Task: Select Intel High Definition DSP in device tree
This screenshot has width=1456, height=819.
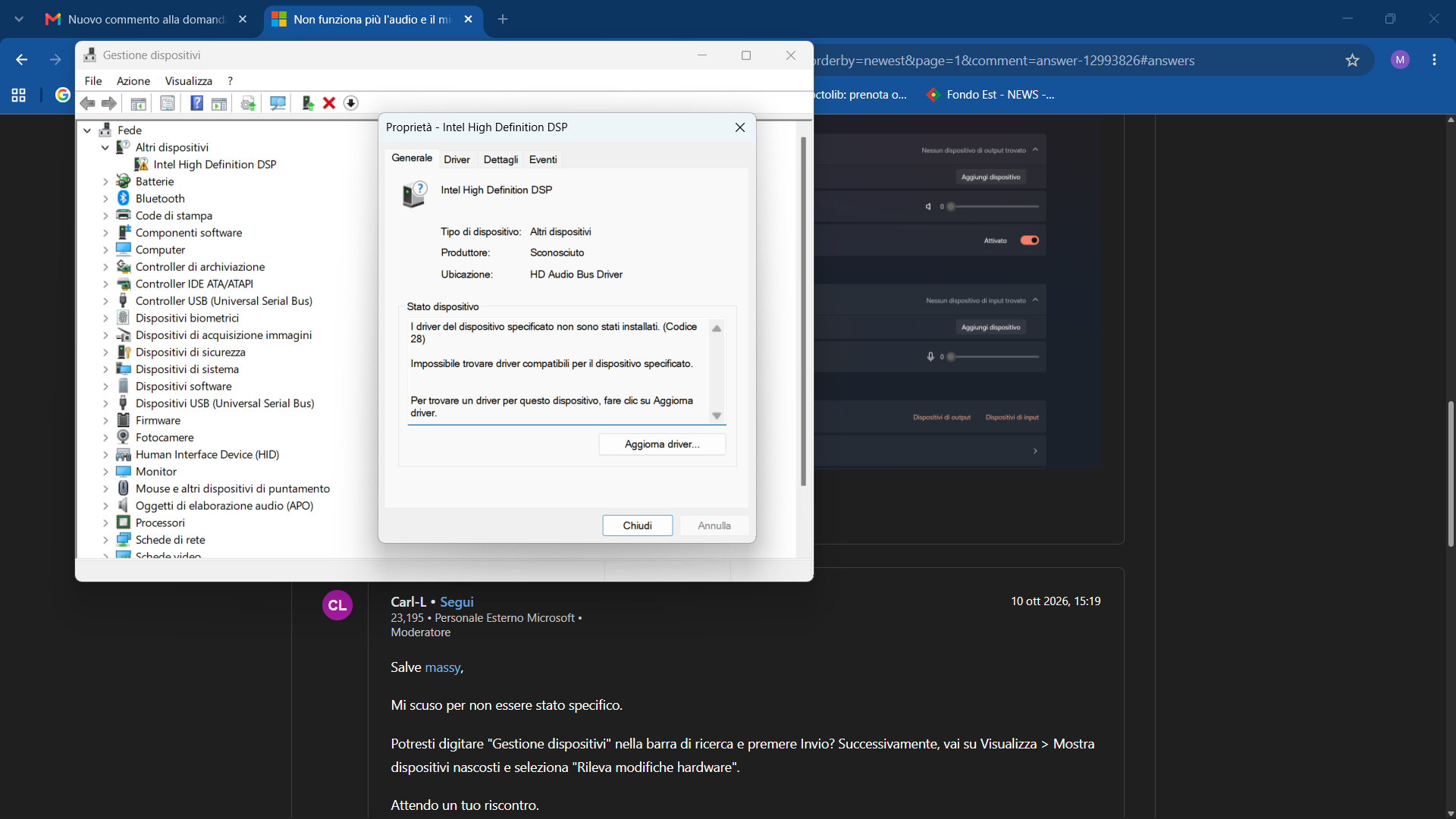Action: click(x=215, y=165)
